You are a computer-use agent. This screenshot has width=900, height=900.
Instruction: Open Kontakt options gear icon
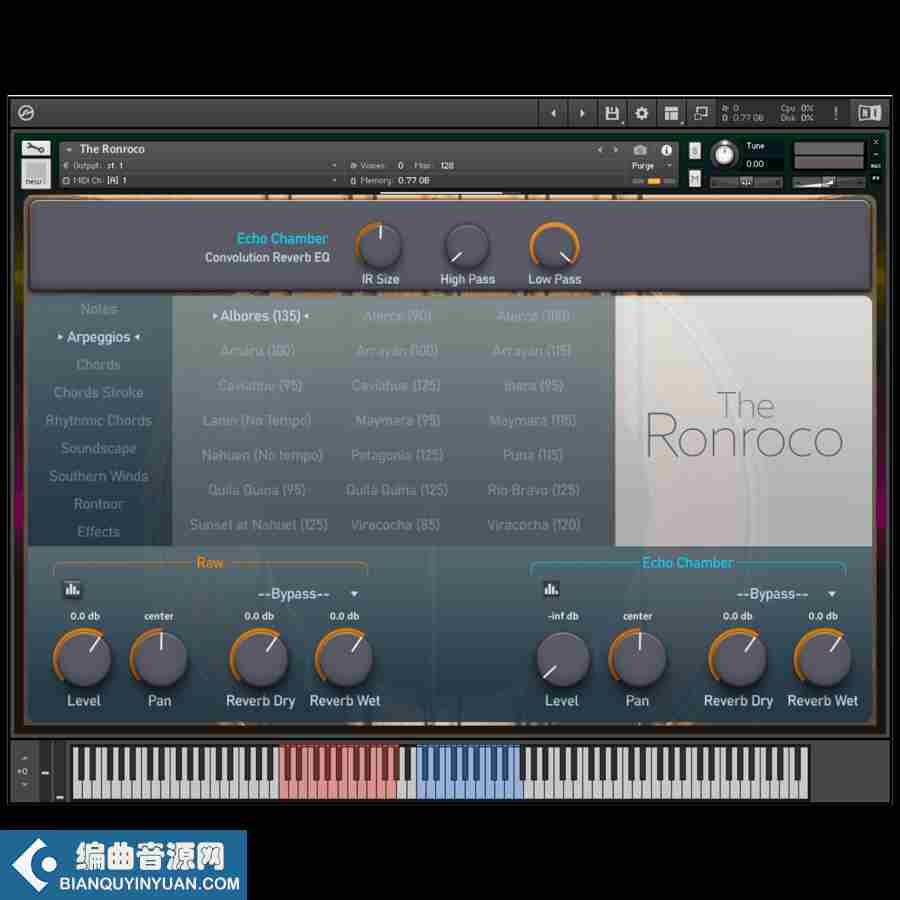[641, 113]
